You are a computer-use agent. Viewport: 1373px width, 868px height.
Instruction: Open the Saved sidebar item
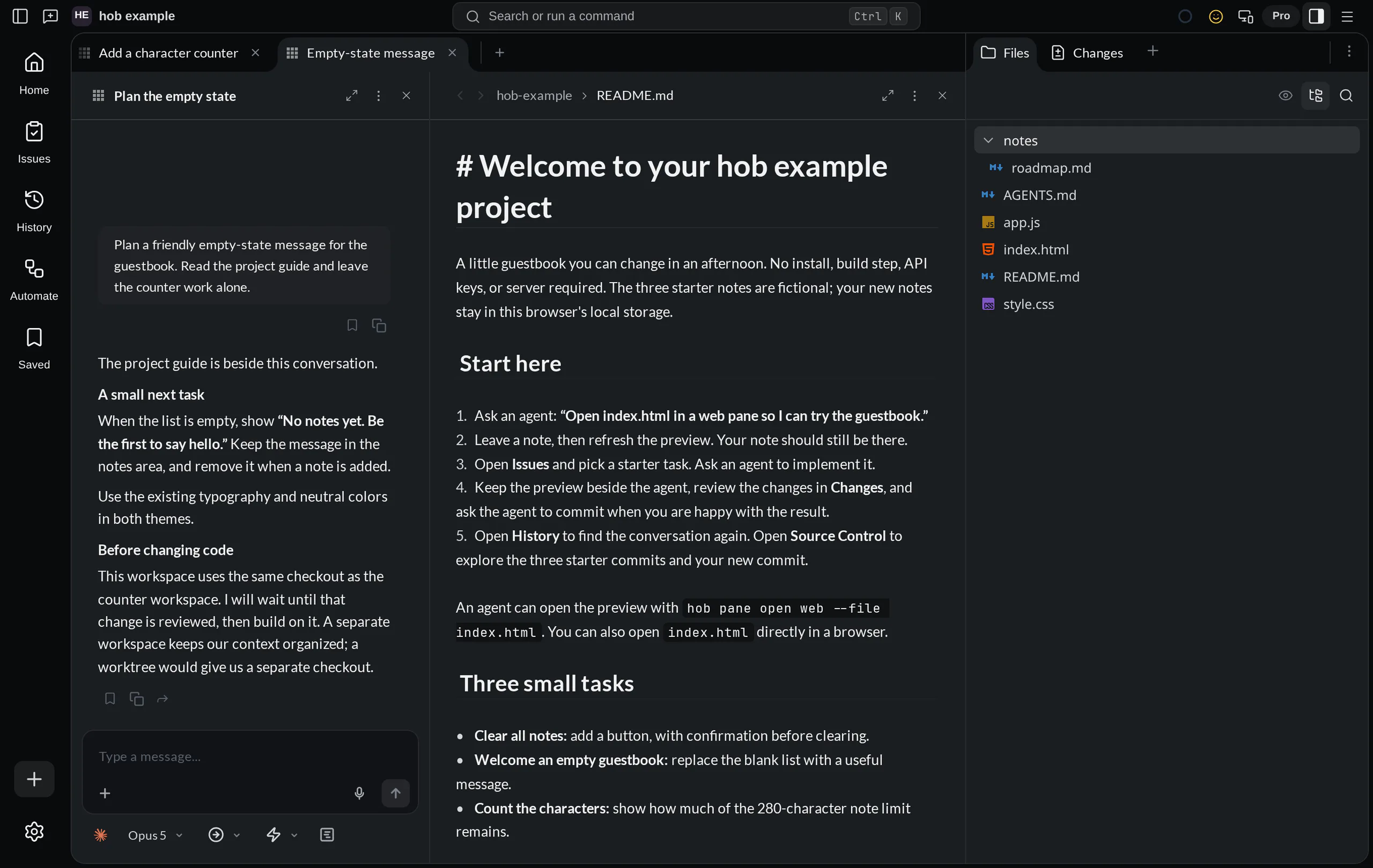pyautogui.click(x=34, y=348)
